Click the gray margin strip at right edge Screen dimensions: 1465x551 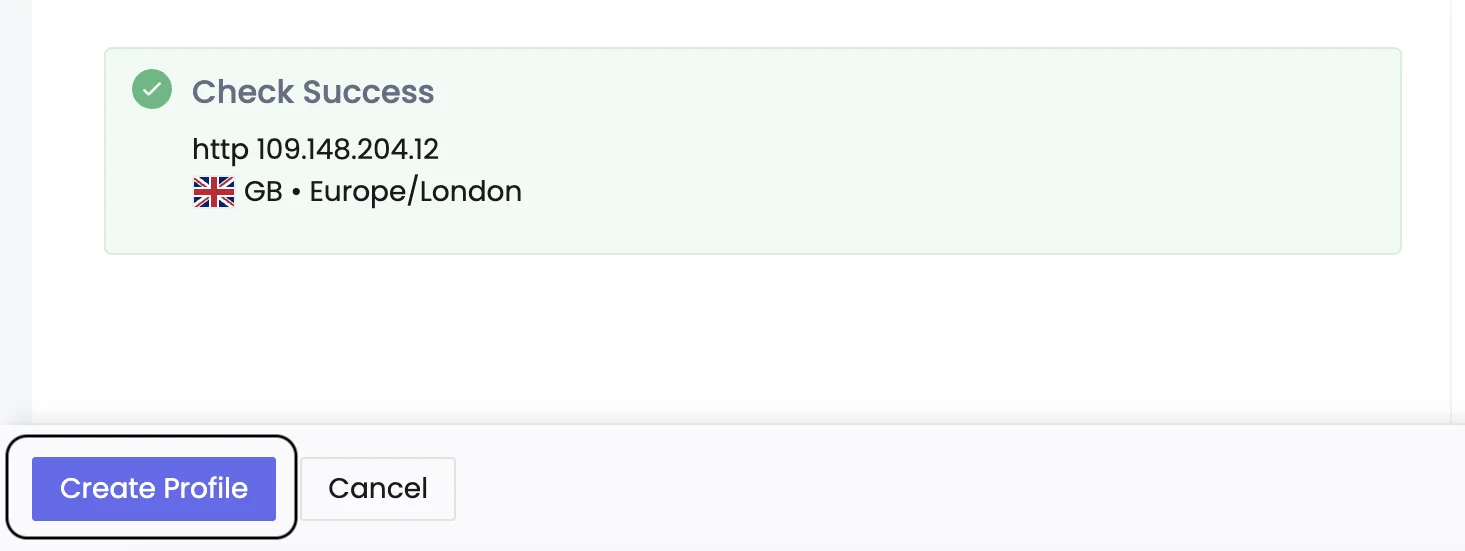pos(1458,200)
